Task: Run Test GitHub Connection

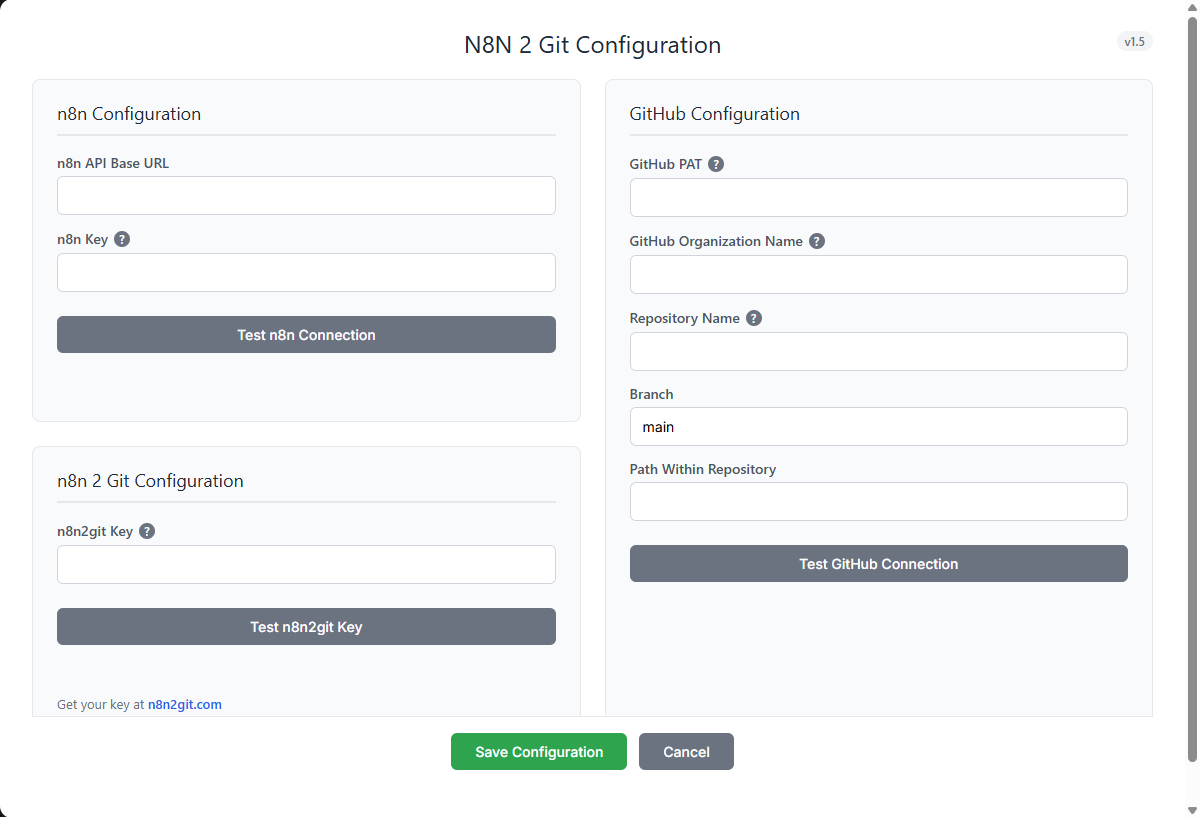Action: [879, 564]
